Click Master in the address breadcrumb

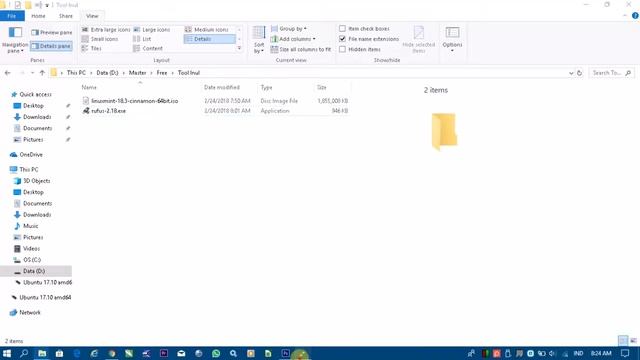[x=138, y=73]
